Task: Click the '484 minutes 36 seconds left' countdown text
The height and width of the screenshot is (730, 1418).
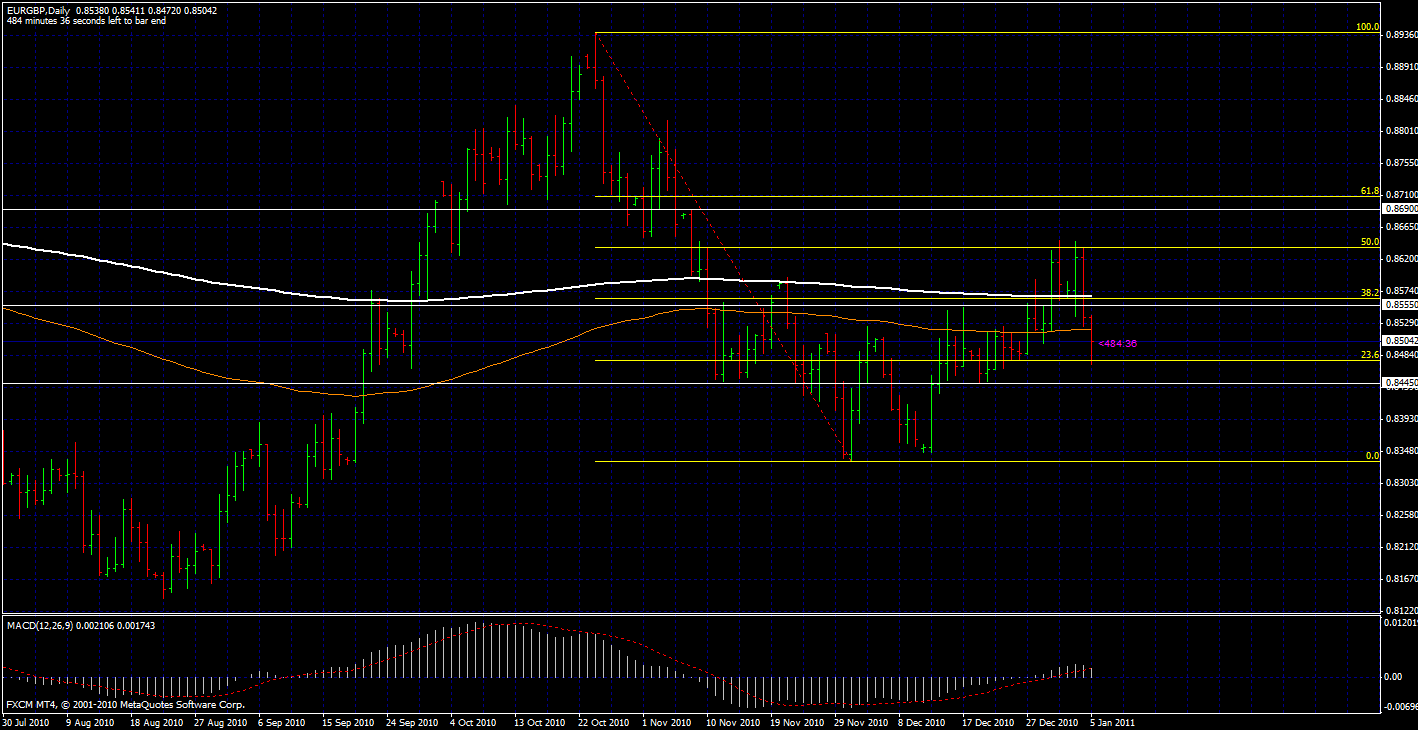Action: pyautogui.click(x=86, y=20)
